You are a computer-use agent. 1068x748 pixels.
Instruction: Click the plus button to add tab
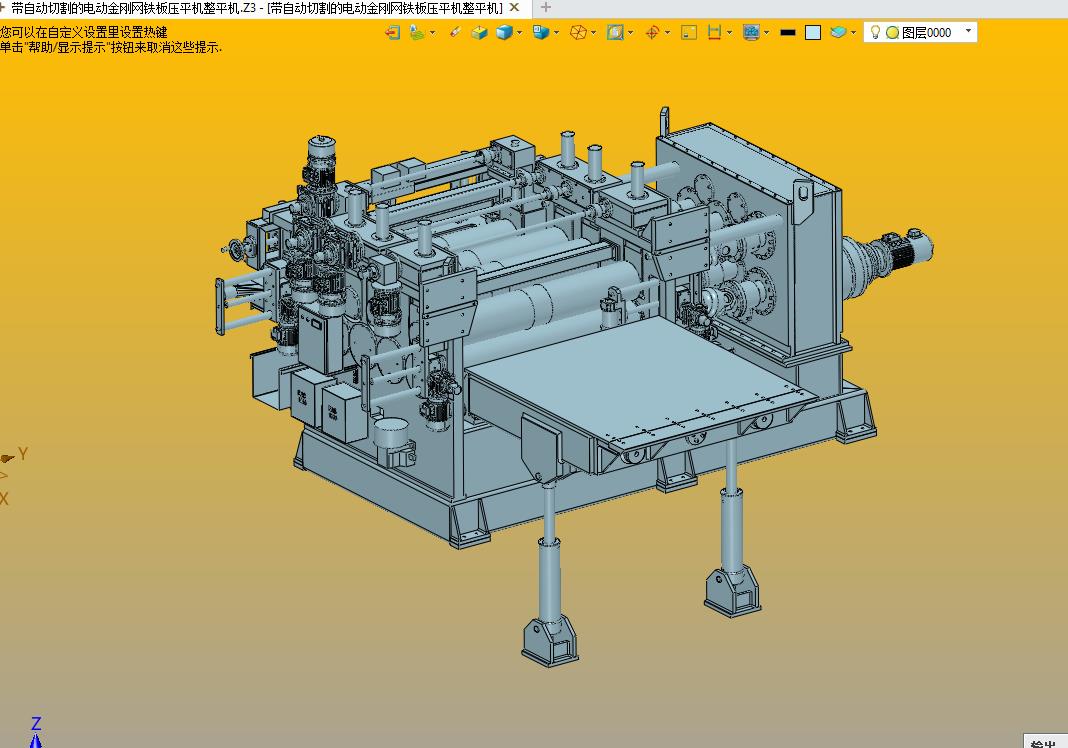point(545,7)
